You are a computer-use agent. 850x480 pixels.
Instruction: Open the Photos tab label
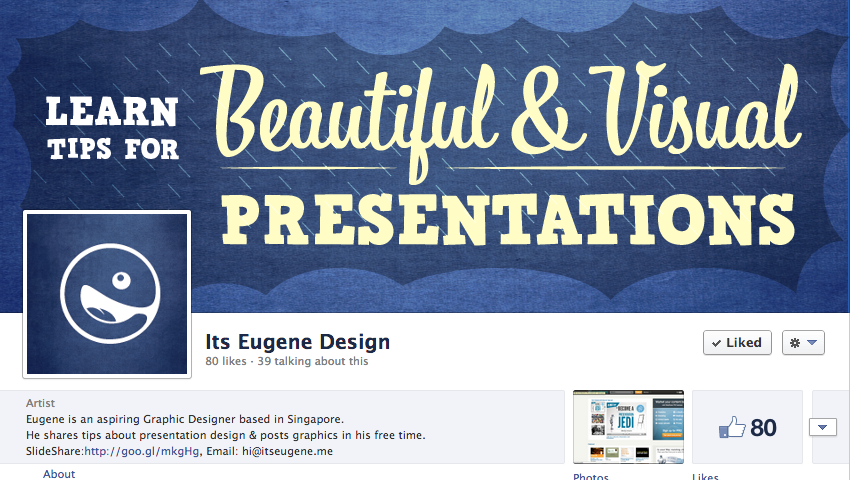tap(590, 476)
